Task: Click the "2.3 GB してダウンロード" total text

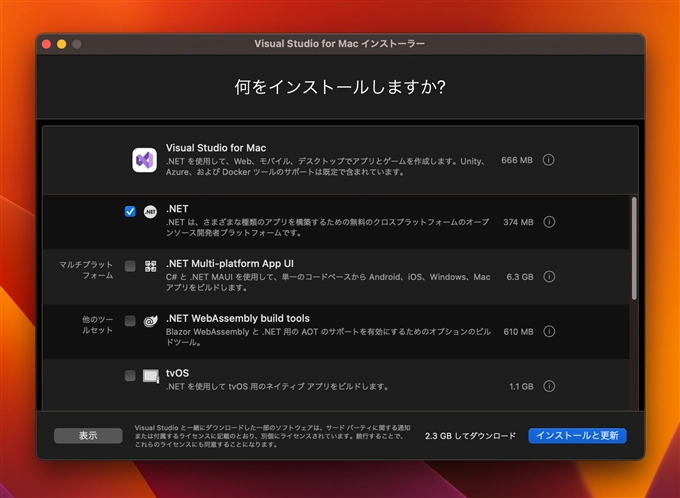Action: (x=471, y=436)
